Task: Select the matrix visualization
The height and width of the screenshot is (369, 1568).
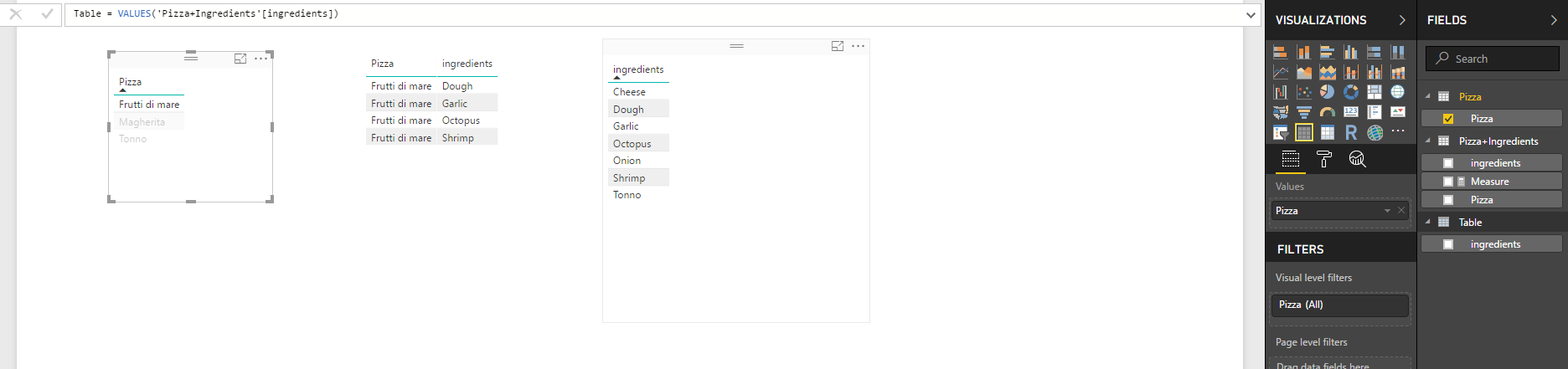Action: (1328, 132)
